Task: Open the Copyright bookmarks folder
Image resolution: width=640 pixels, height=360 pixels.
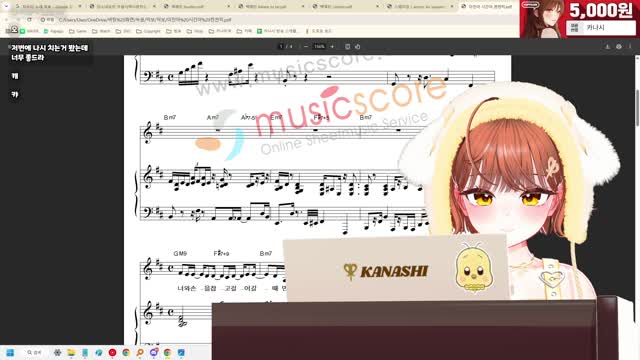Action: click(149, 31)
